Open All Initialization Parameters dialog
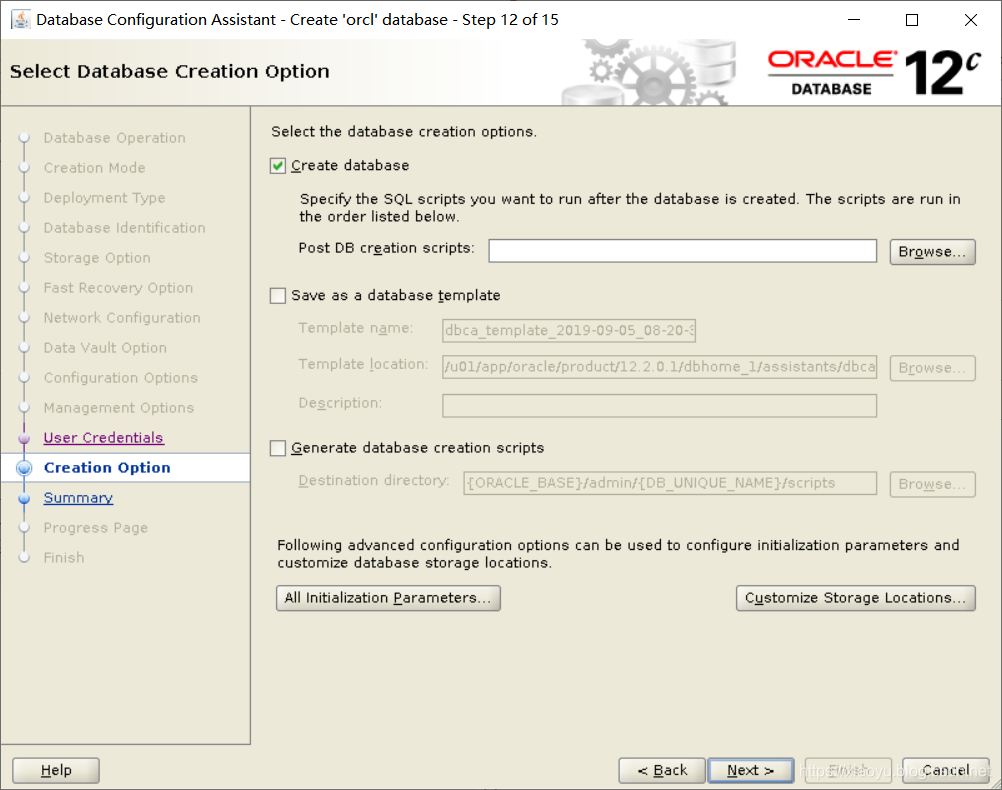This screenshot has height=790, width=1002. (388, 598)
